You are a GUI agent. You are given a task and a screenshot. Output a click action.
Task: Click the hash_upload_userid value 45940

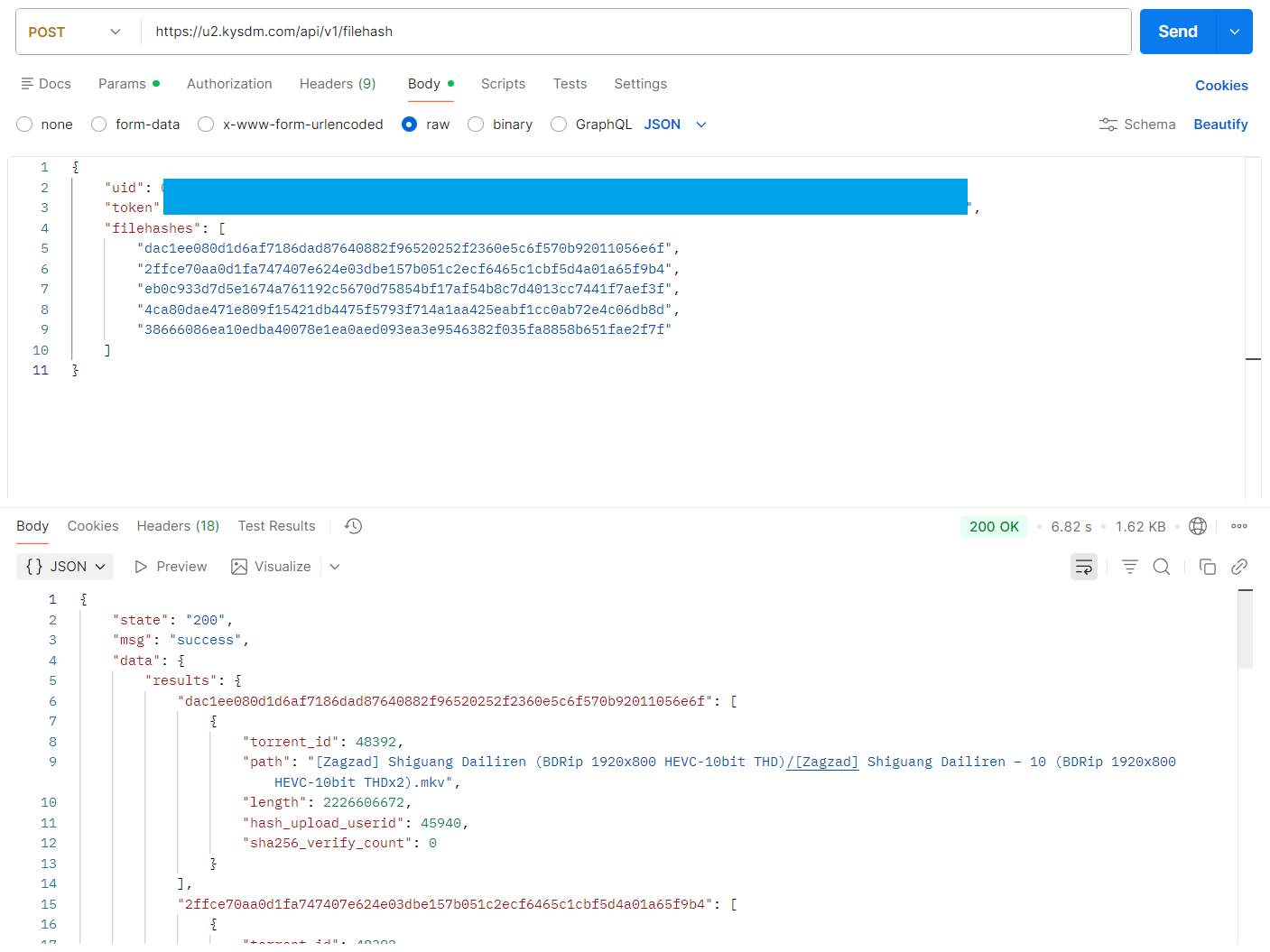click(440, 823)
